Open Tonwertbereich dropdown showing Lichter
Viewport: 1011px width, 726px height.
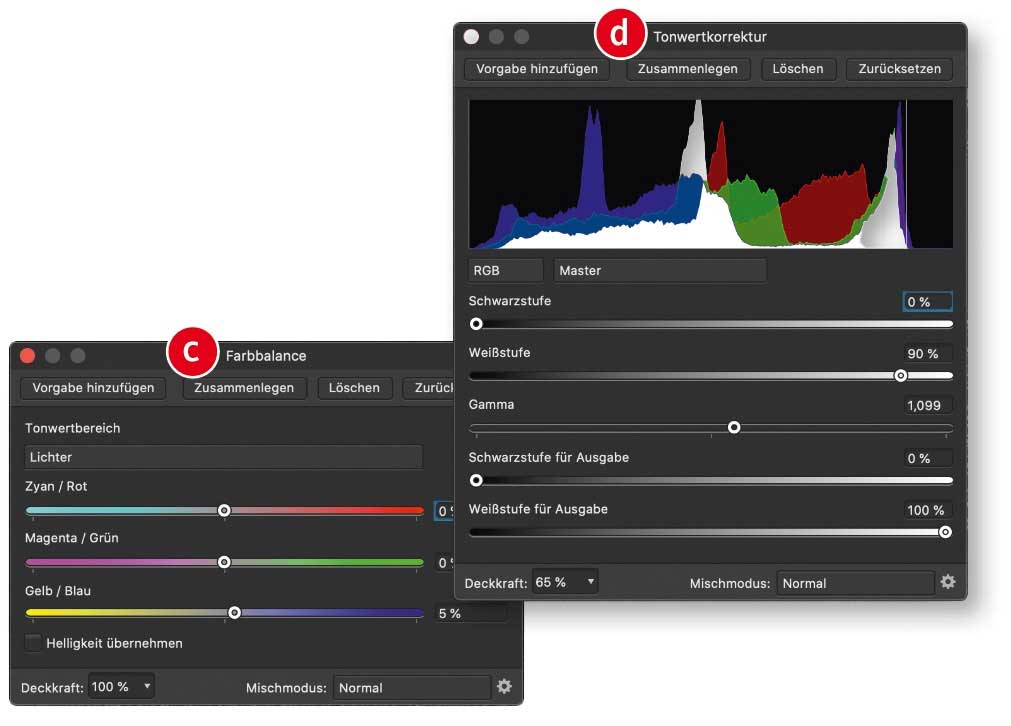pos(224,457)
